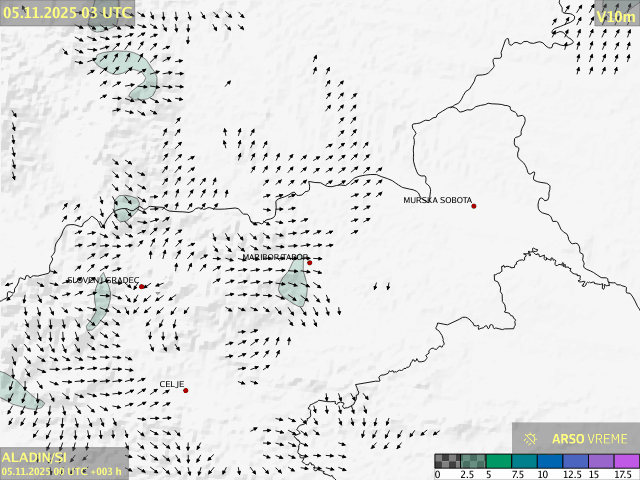
Task: Click the Maribor red city marker
Action: coord(309,263)
